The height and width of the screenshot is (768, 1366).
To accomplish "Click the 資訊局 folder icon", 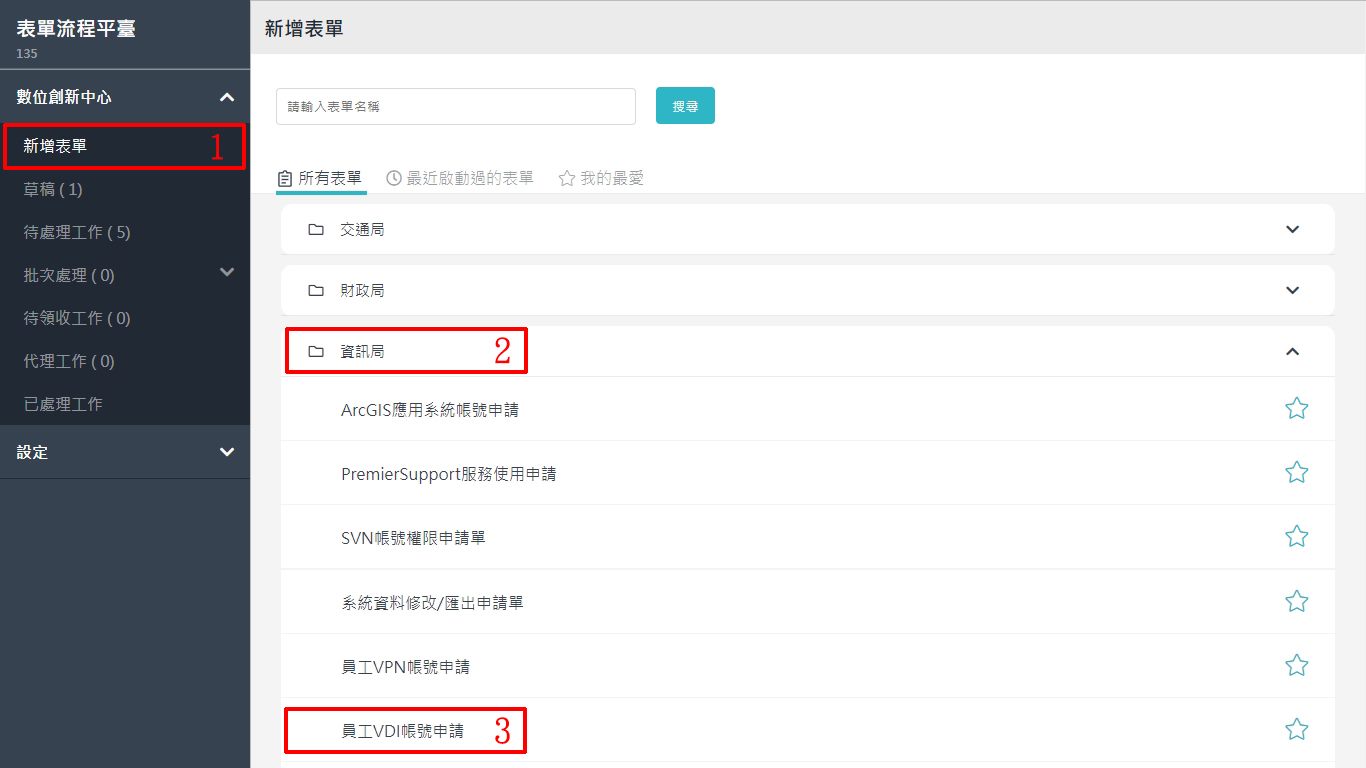I will [x=316, y=351].
